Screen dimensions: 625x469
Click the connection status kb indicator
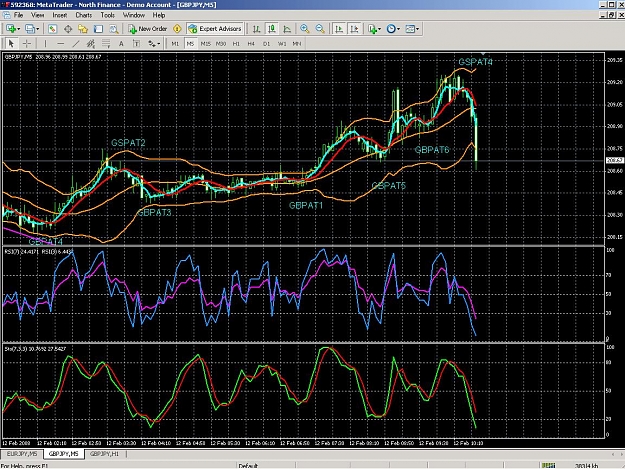tap(586, 465)
